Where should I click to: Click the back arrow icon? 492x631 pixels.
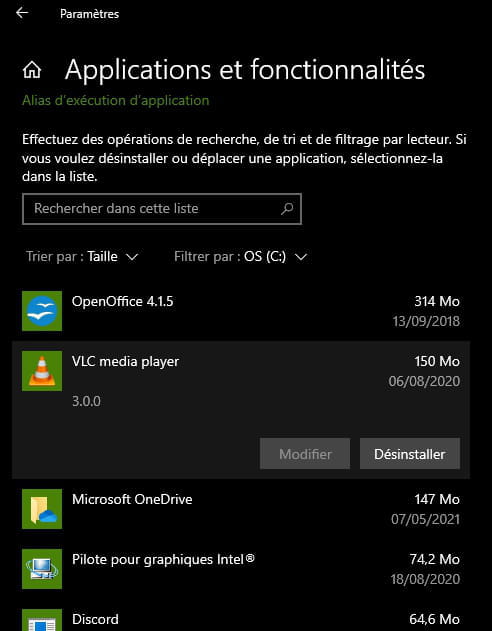22,13
